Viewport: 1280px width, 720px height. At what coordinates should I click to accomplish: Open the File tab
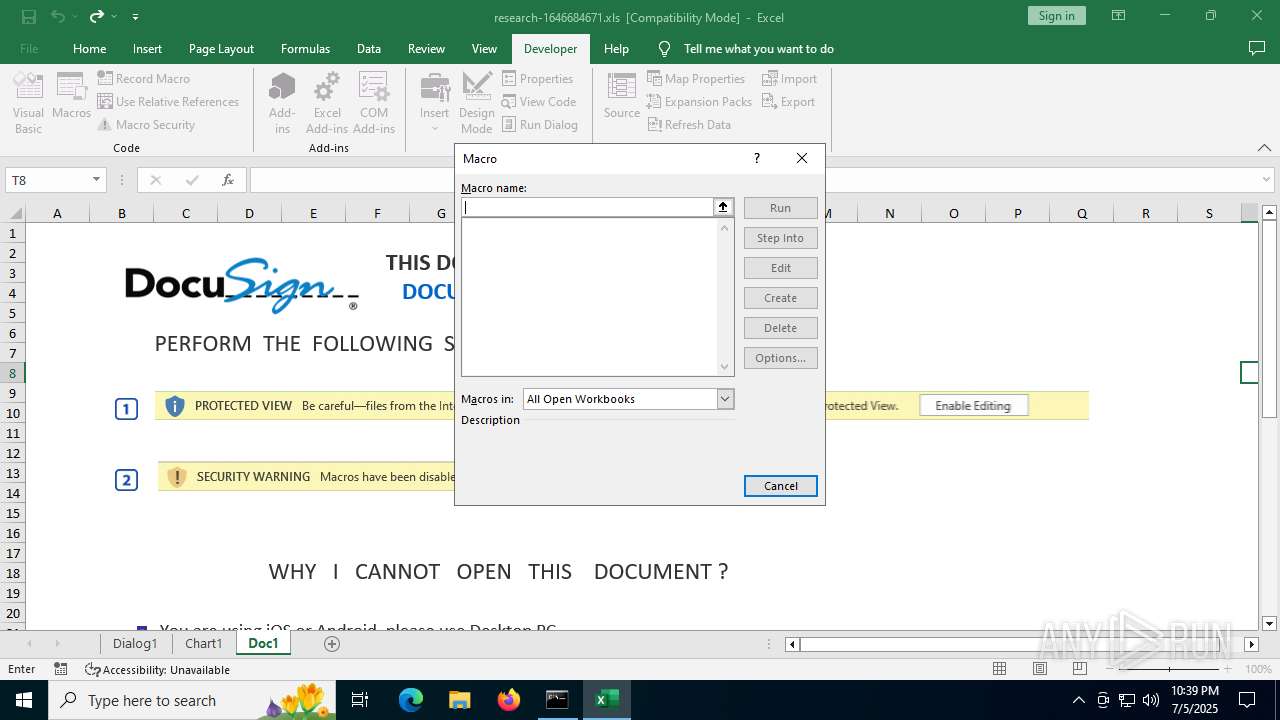click(x=29, y=48)
